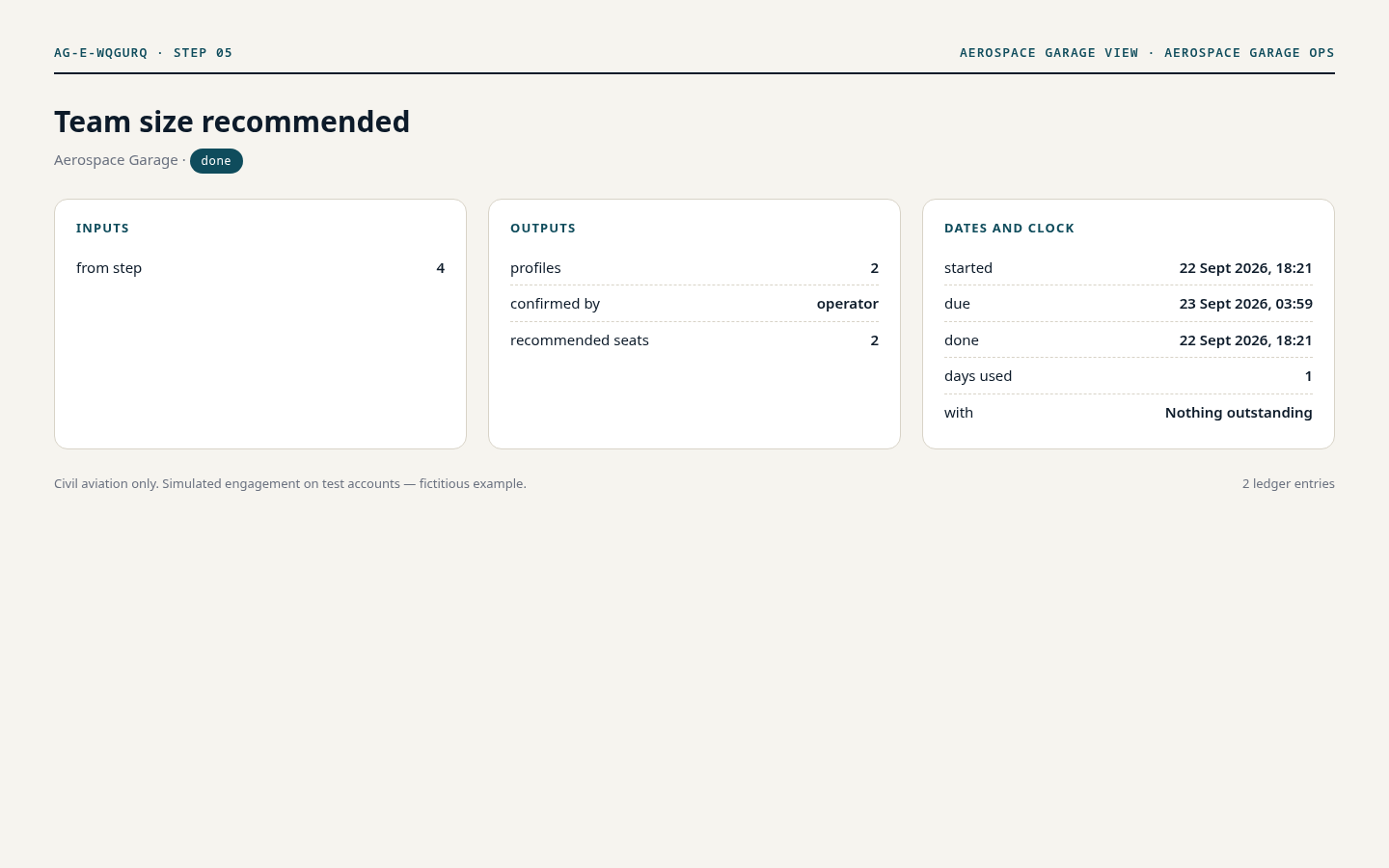Image resolution: width=1389 pixels, height=868 pixels.
Task: Select the days used value
Action: click(x=1308, y=376)
